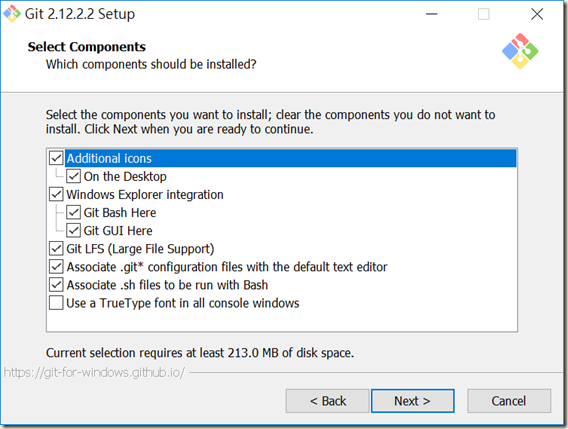
Task: Continue setup with the Next button
Action: [x=413, y=401]
